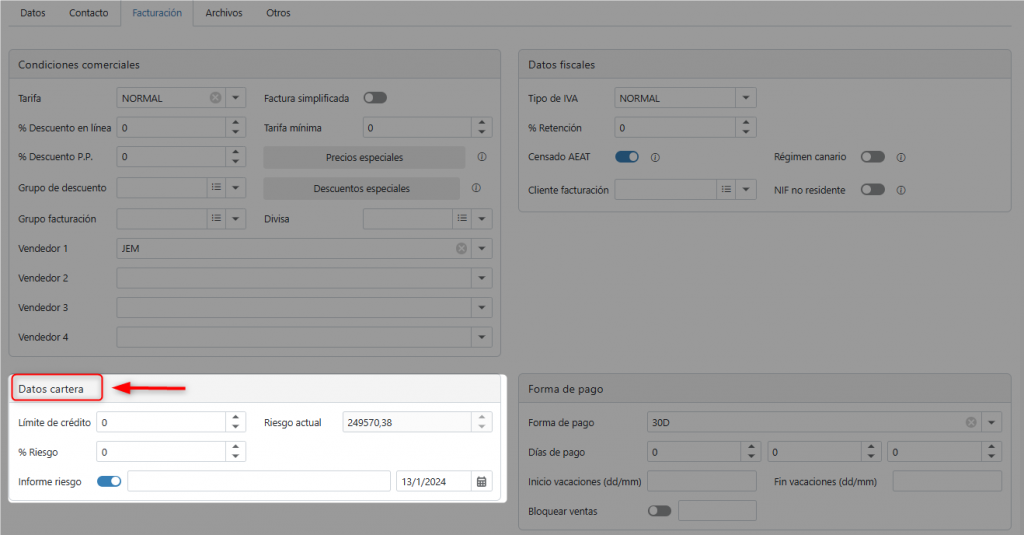The height and width of the screenshot is (535, 1024).
Task: Clear the Forma de pago 30D value
Action: [970, 423]
